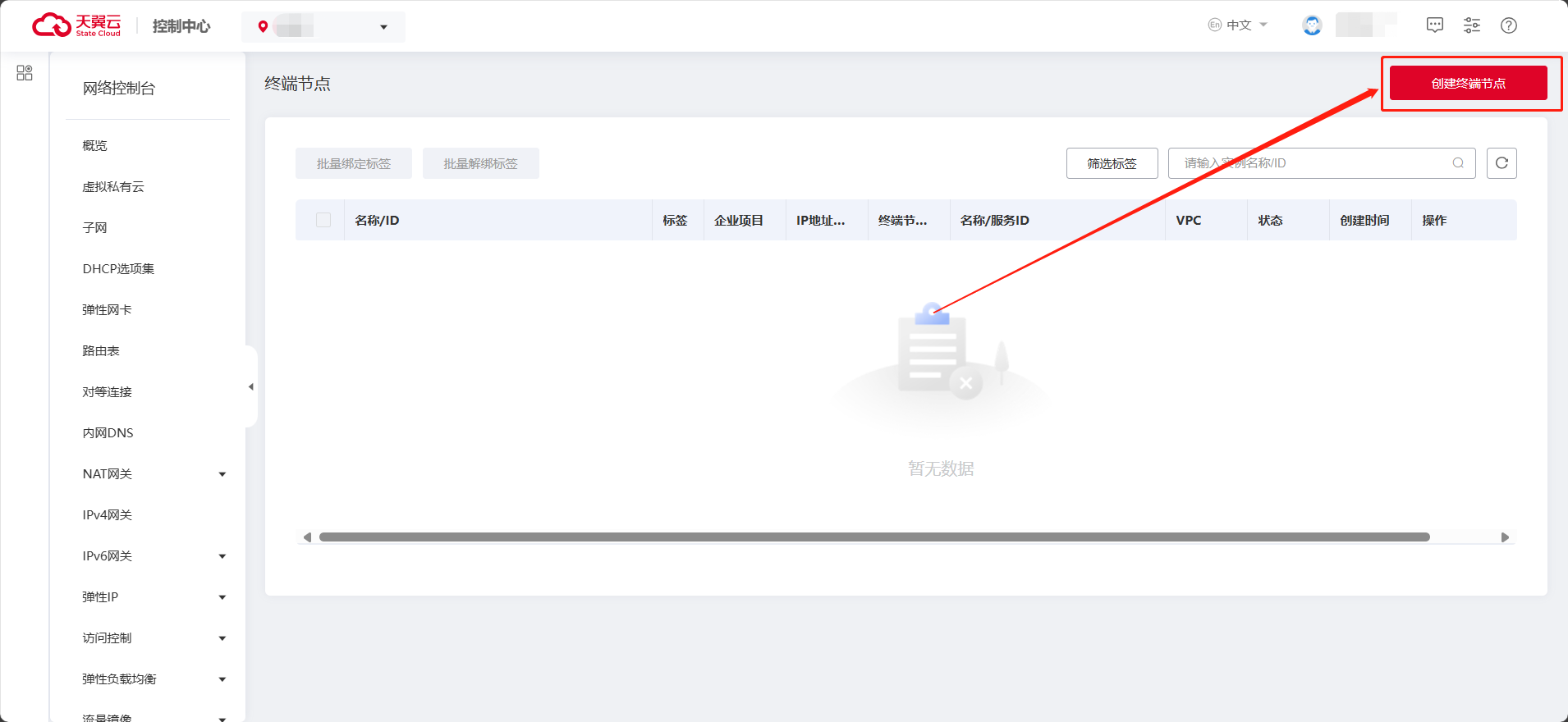
Task: Click the 网络控制台 heading
Action: (x=119, y=88)
